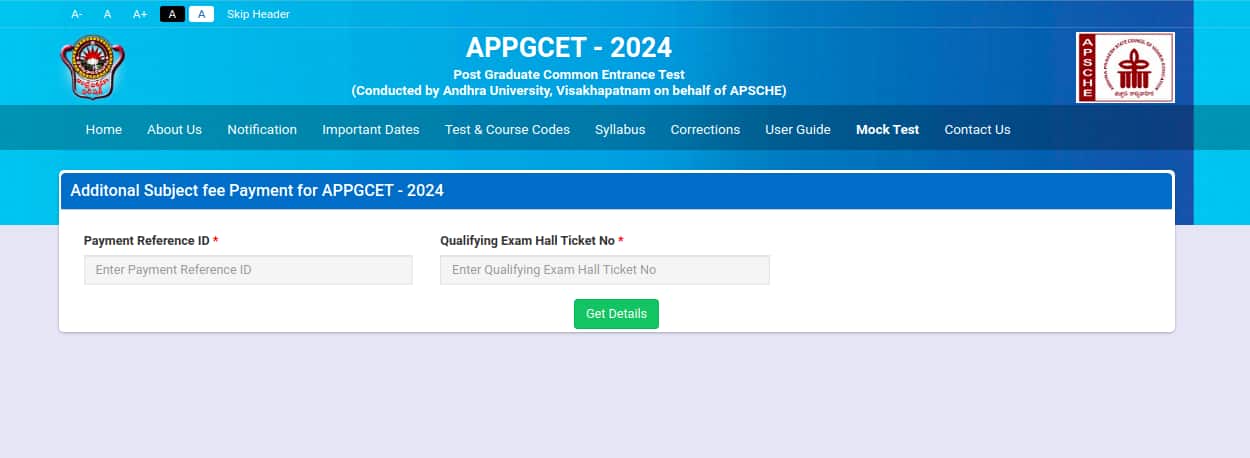Decrease font size with A- control

pos(77,14)
